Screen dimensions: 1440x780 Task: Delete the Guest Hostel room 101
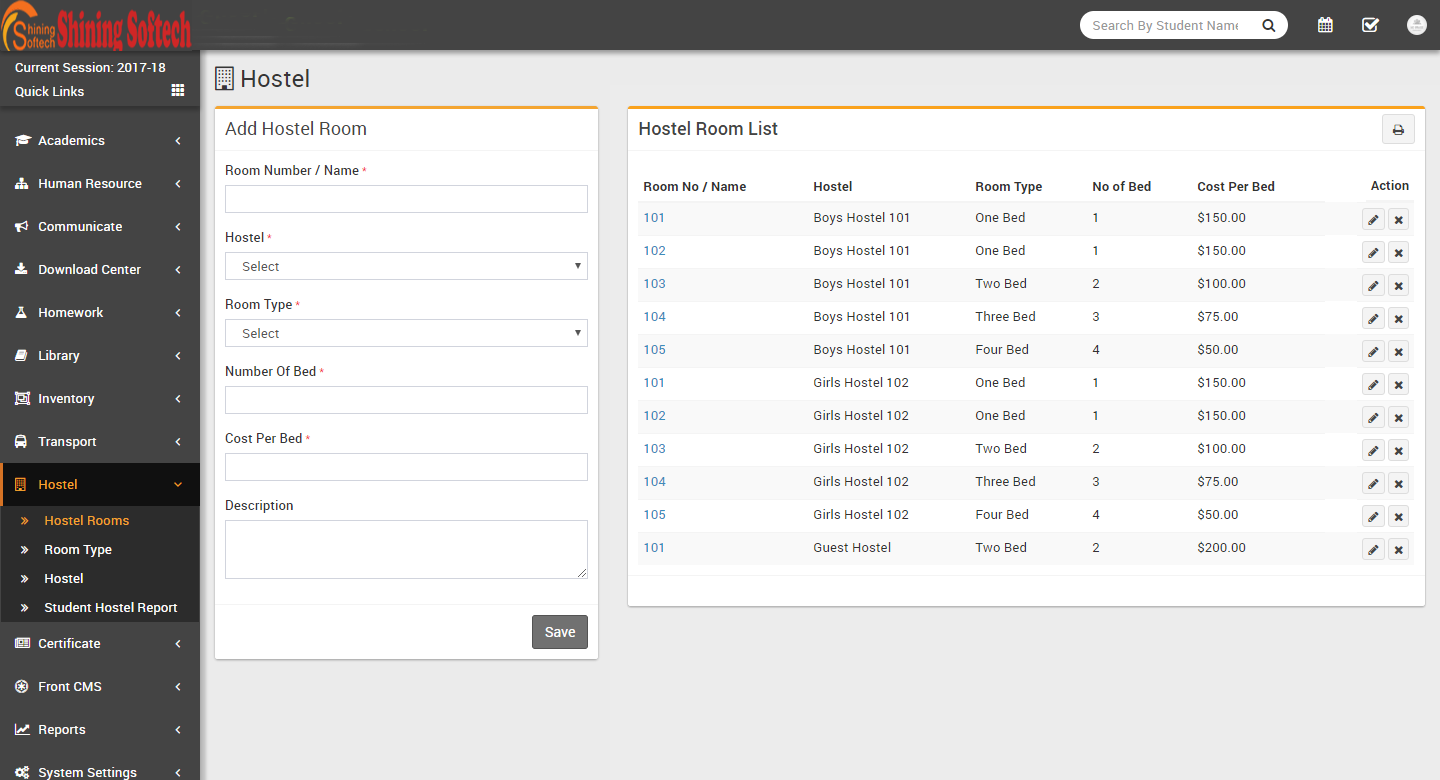[x=1398, y=549]
